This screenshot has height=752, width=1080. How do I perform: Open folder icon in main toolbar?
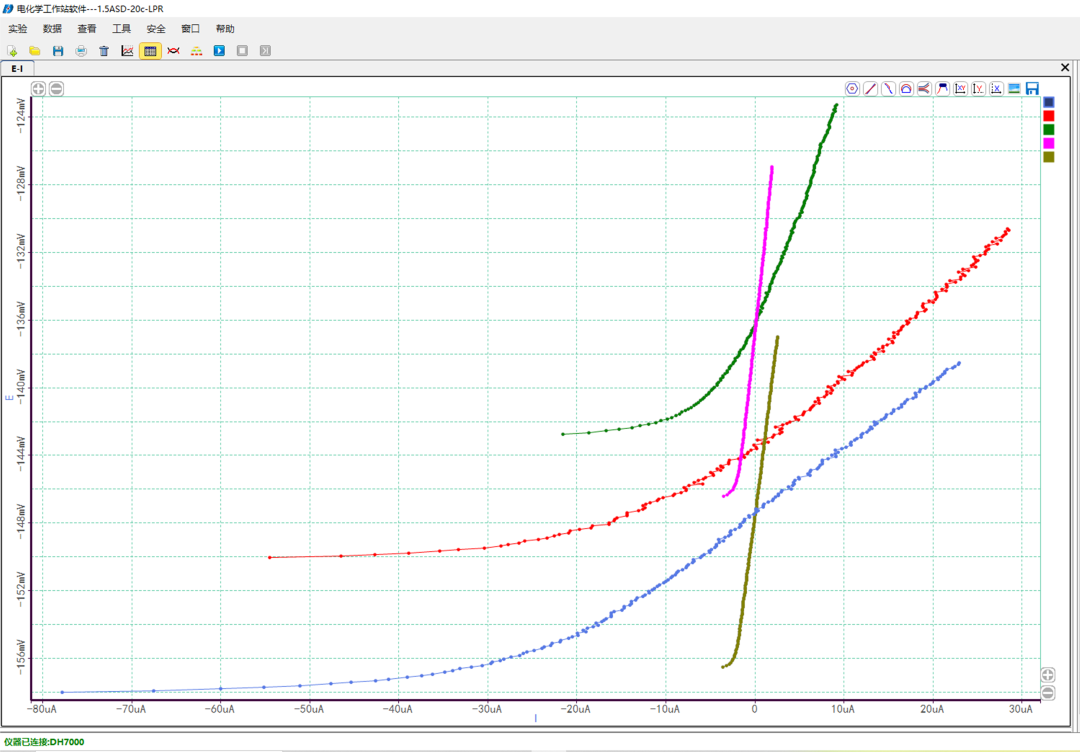click(35, 51)
